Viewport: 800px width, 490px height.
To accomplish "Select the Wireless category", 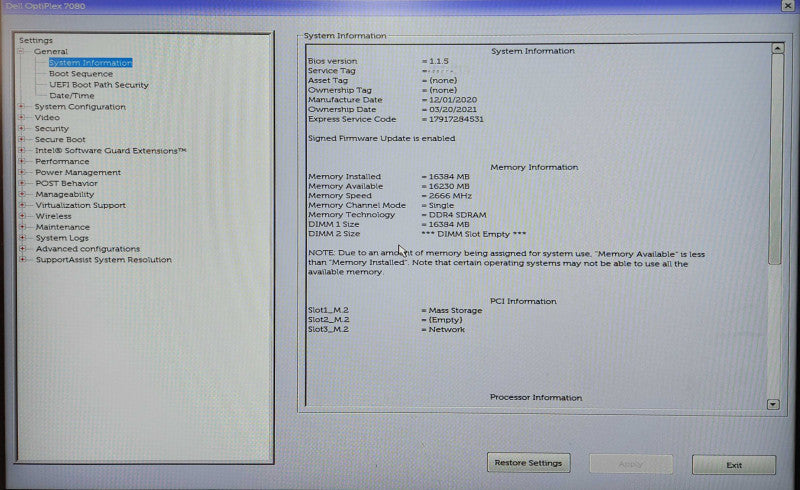I will [53, 216].
